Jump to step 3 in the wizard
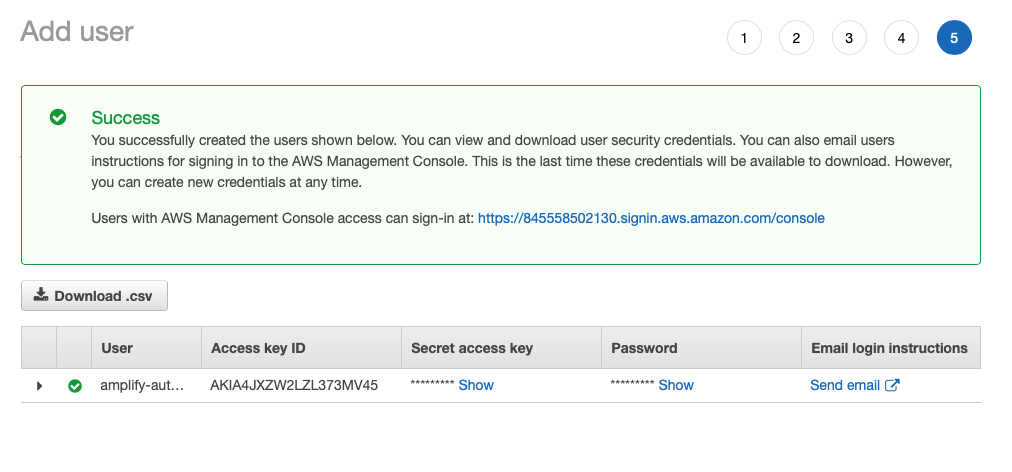 (849, 38)
